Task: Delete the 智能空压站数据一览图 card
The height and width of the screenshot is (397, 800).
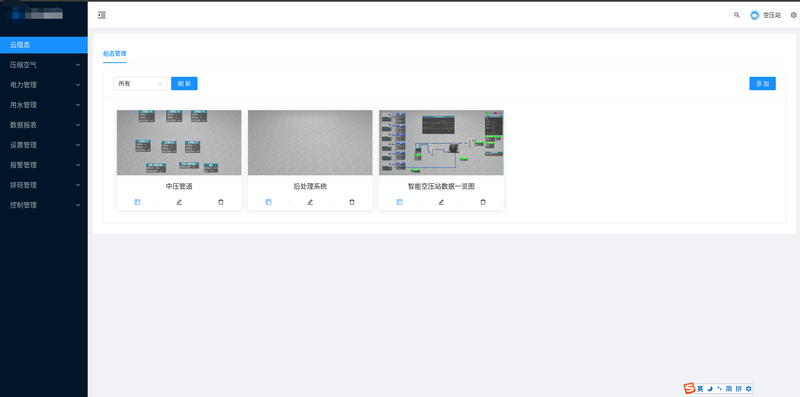Action: [483, 202]
